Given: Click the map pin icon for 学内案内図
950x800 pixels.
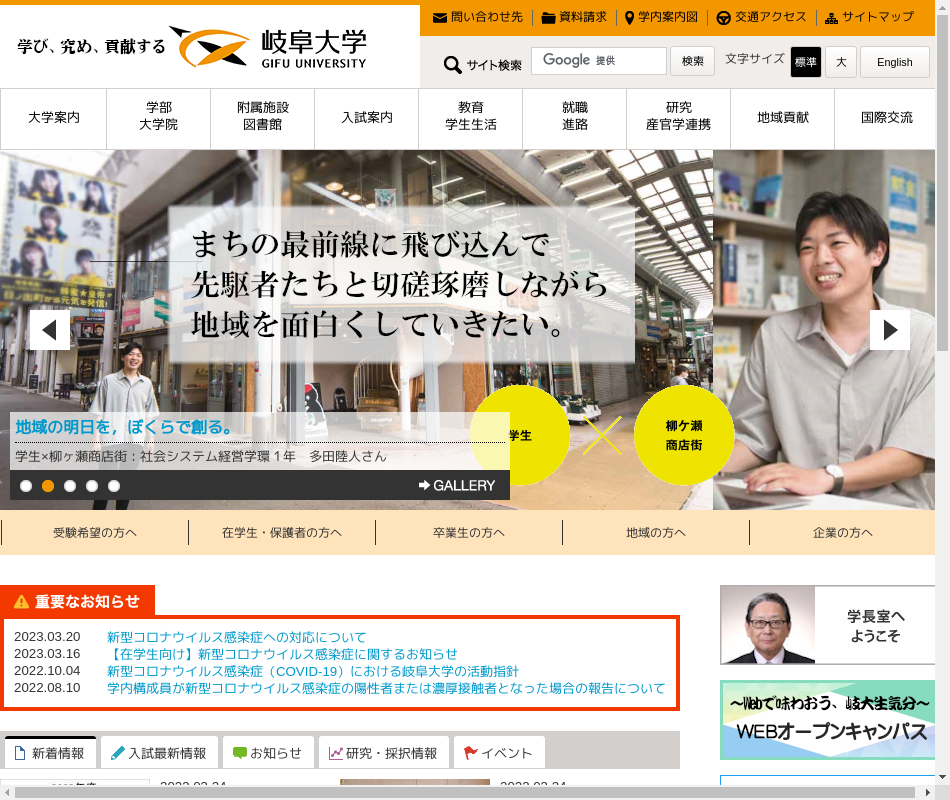Looking at the screenshot, I should [629, 18].
